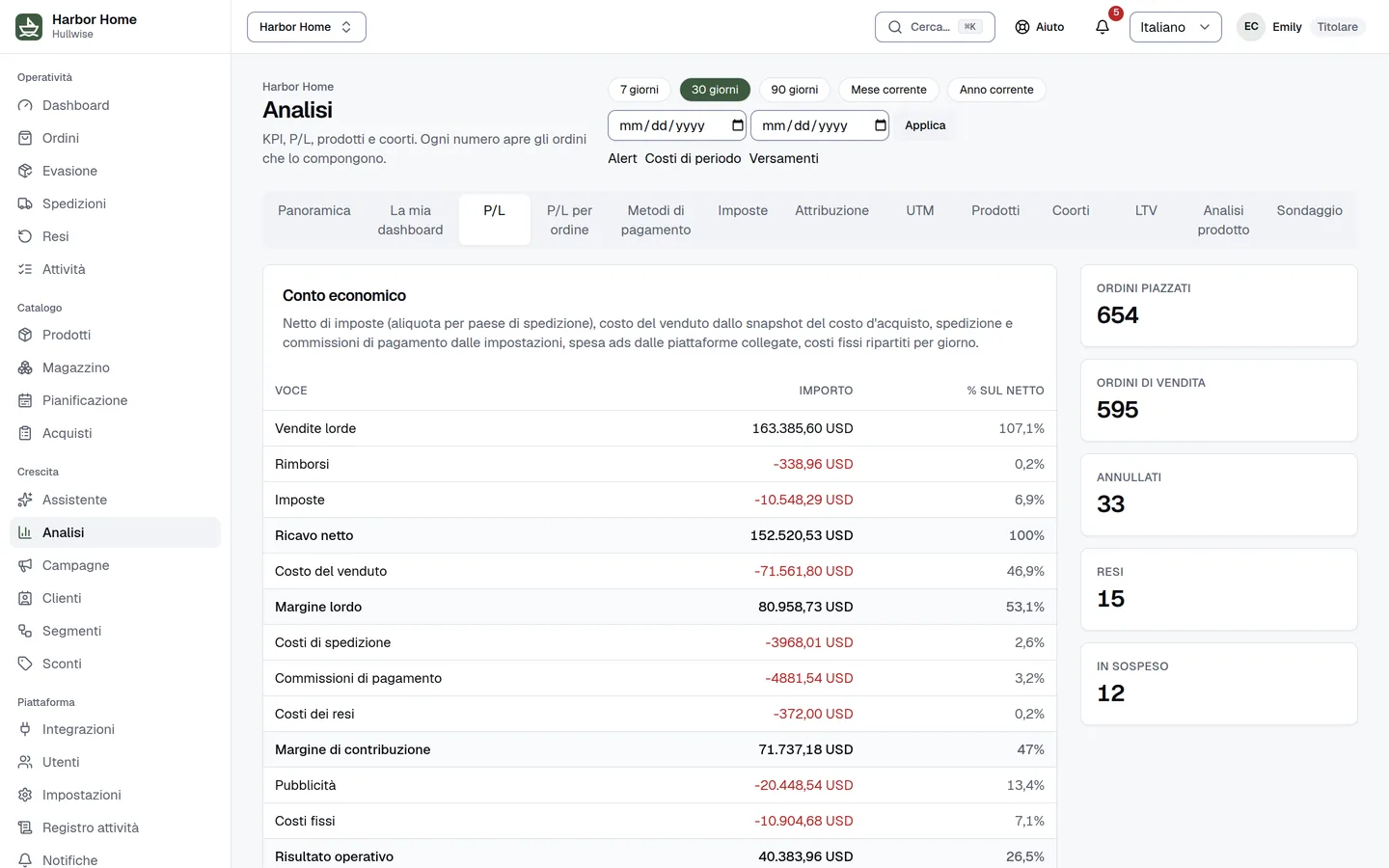Select the 90 giorni range

[x=795, y=90]
